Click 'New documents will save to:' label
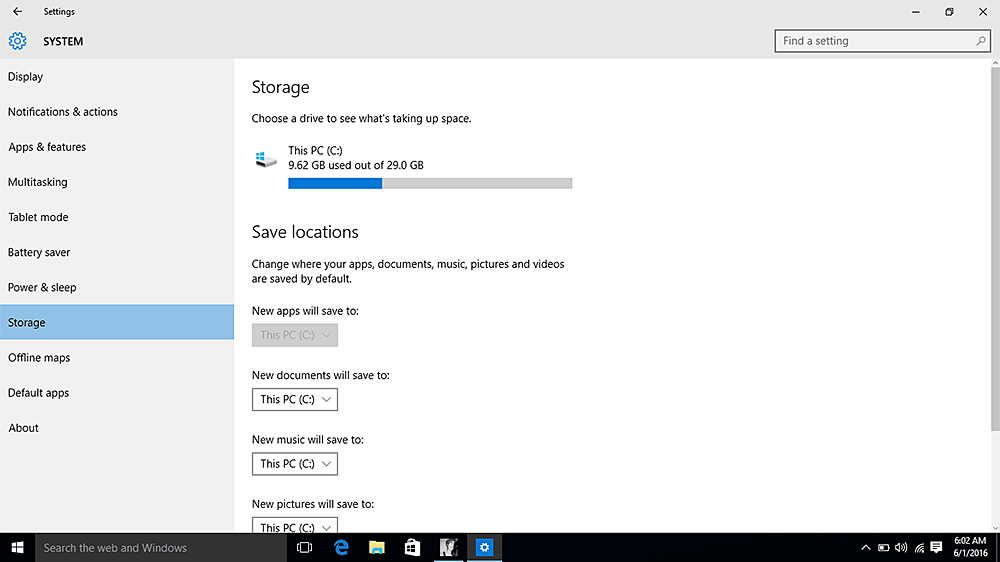Image resolution: width=1000 pixels, height=562 pixels. (x=321, y=375)
